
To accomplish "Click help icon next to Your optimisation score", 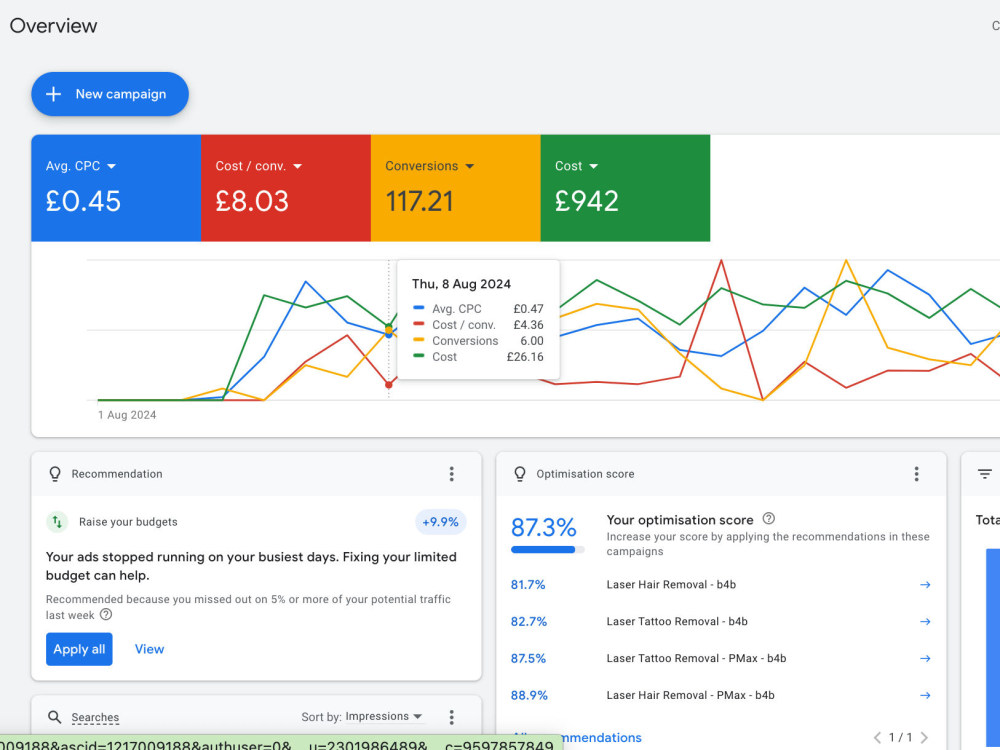I will pyautogui.click(x=769, y=518).
